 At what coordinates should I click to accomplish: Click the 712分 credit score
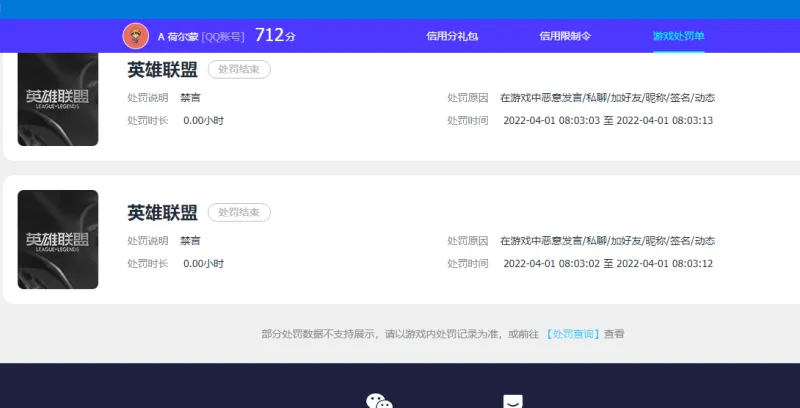click(275, 35)
